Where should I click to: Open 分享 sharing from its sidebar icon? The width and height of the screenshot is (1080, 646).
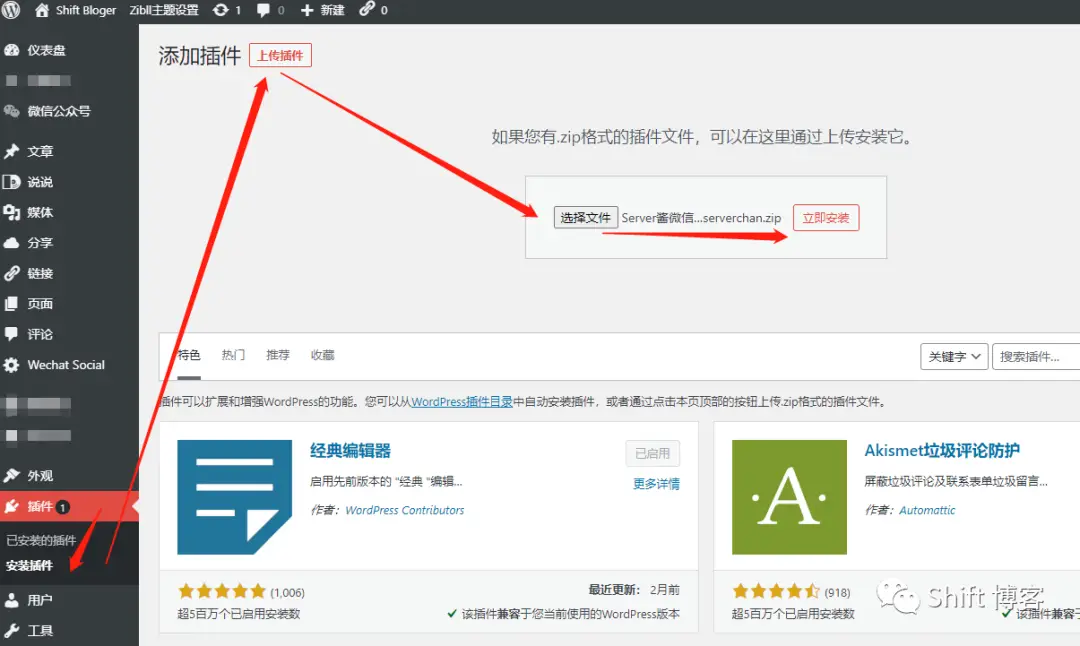[x=12, y=242]
